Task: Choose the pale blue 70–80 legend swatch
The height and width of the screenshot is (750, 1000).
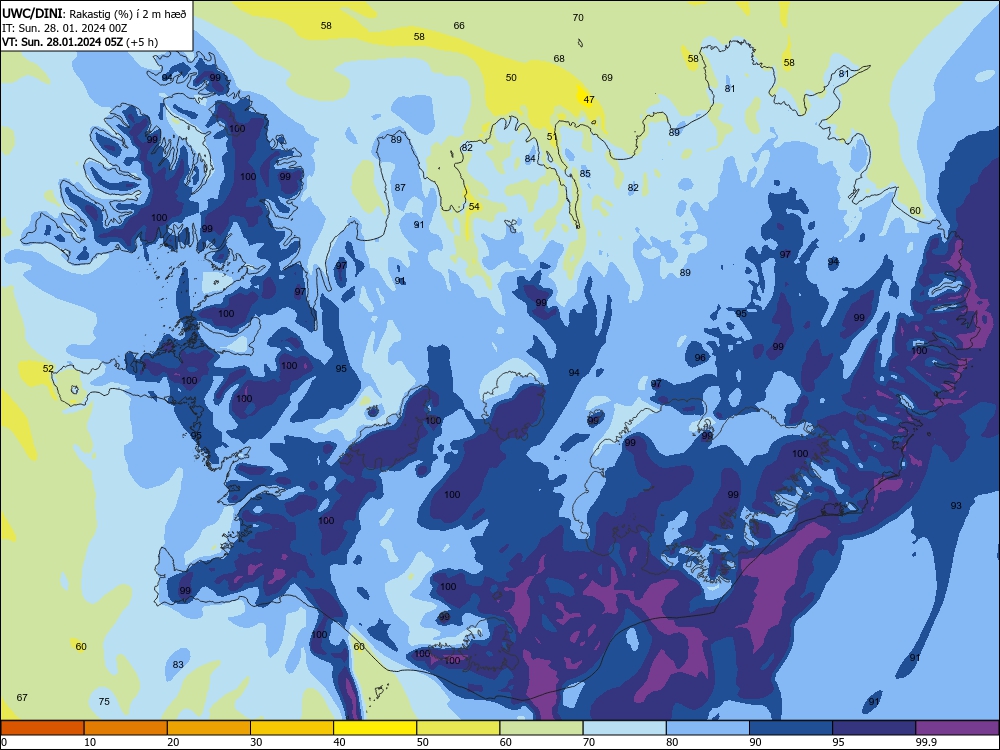Action: click(x=624, y=728)
